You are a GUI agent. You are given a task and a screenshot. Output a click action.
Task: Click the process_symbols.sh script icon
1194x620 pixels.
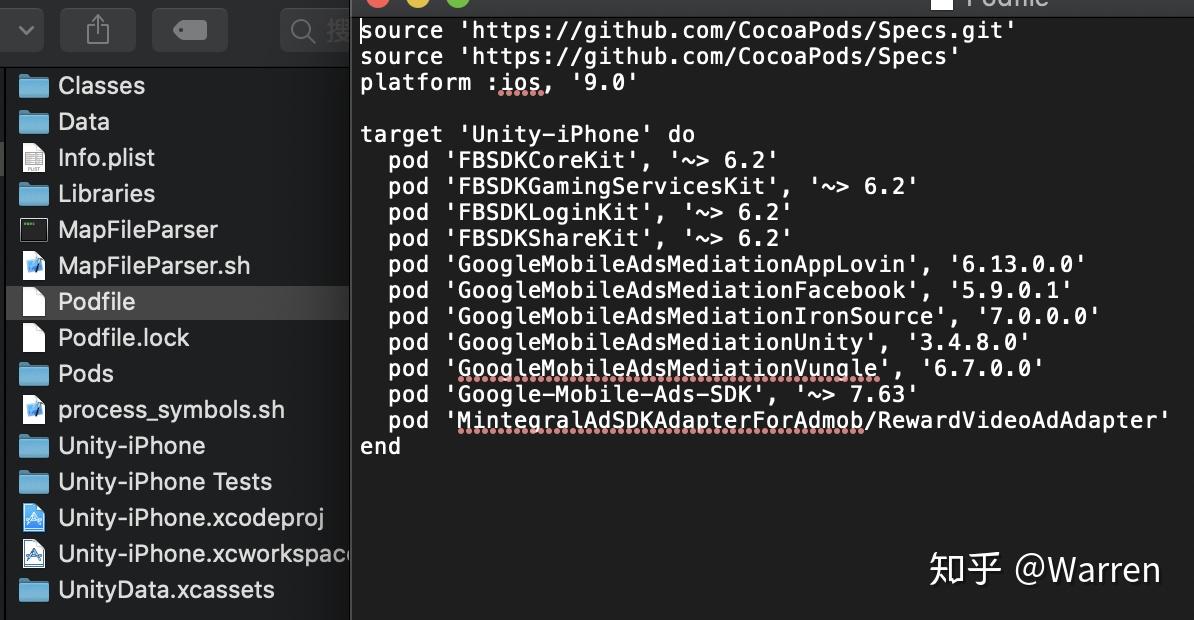point(33,409)
